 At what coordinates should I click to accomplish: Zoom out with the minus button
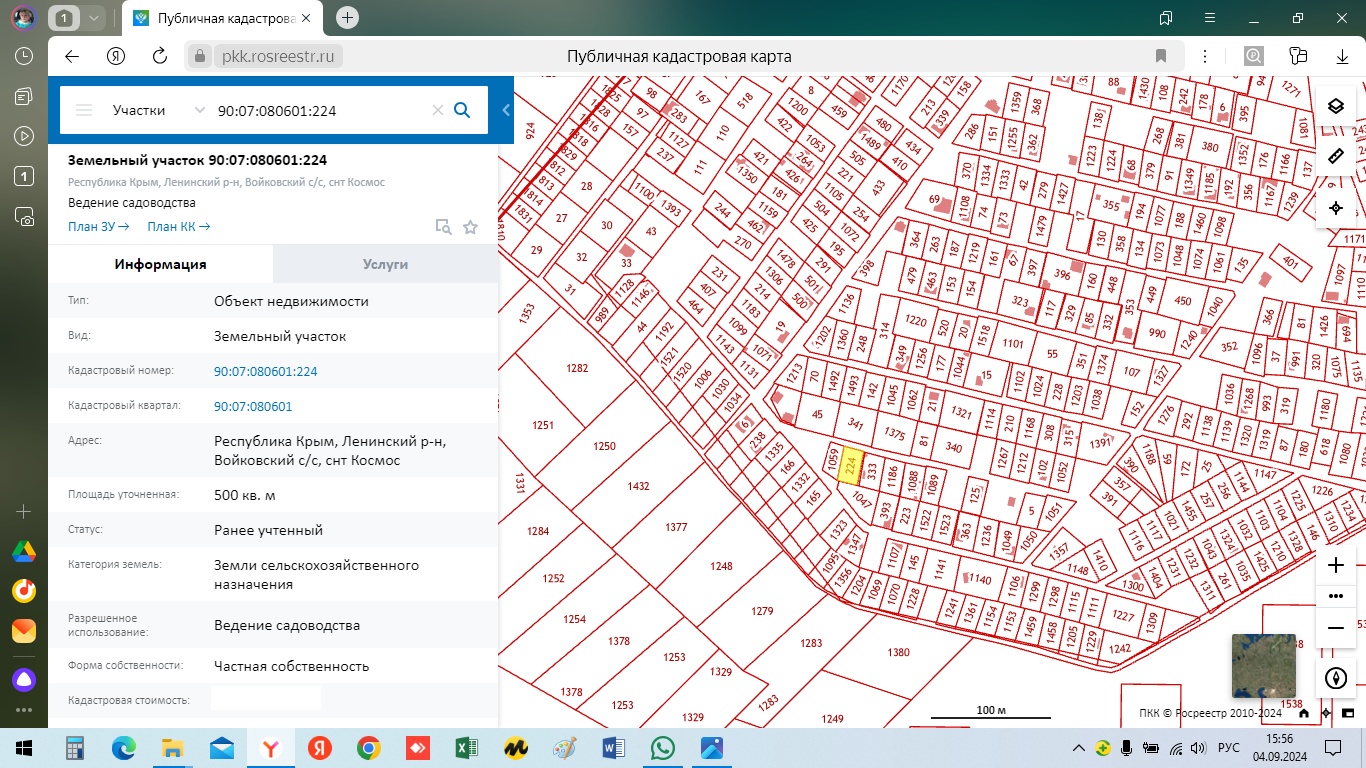1335,628
